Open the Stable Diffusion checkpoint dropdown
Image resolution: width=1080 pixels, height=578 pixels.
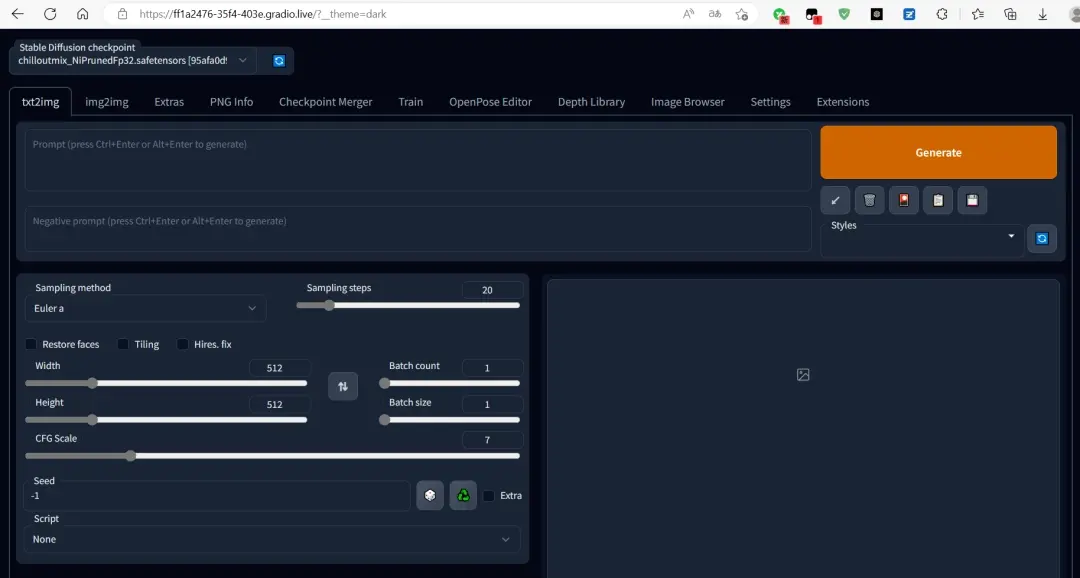pyautogui.click(x=132, y=61)
